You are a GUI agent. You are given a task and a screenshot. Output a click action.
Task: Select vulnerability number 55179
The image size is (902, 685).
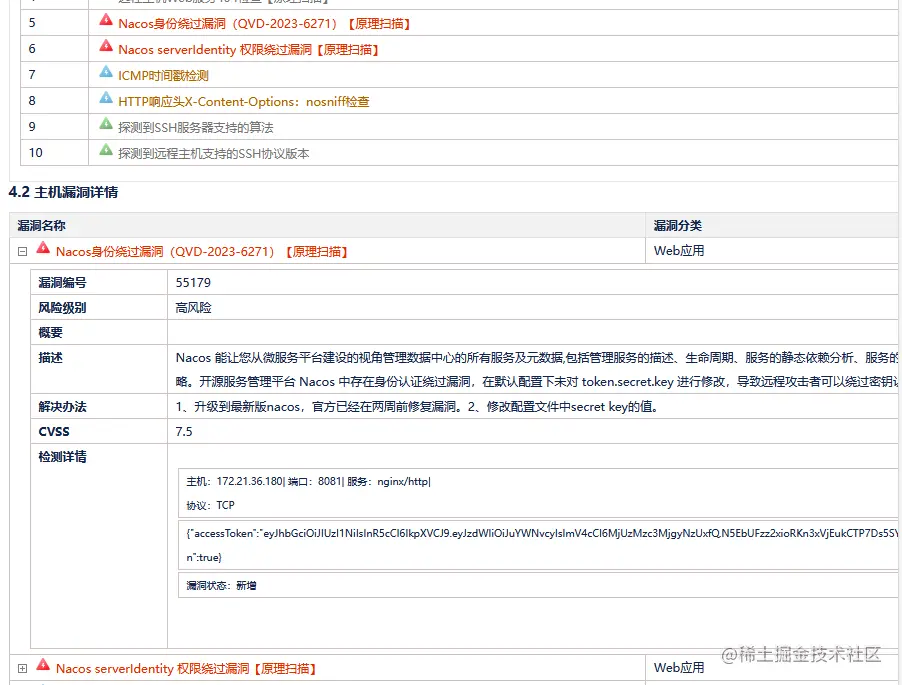coord(193,282)
